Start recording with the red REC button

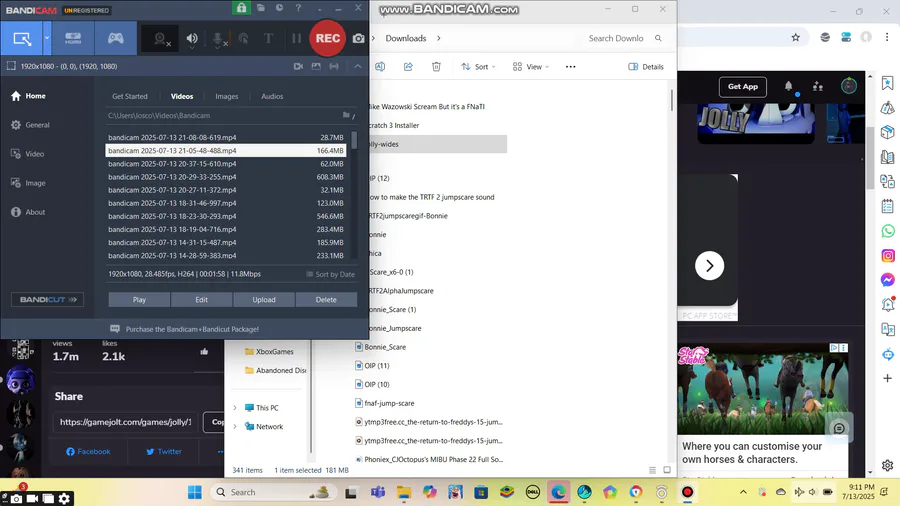pyautogui.click(x=328, y=38)
